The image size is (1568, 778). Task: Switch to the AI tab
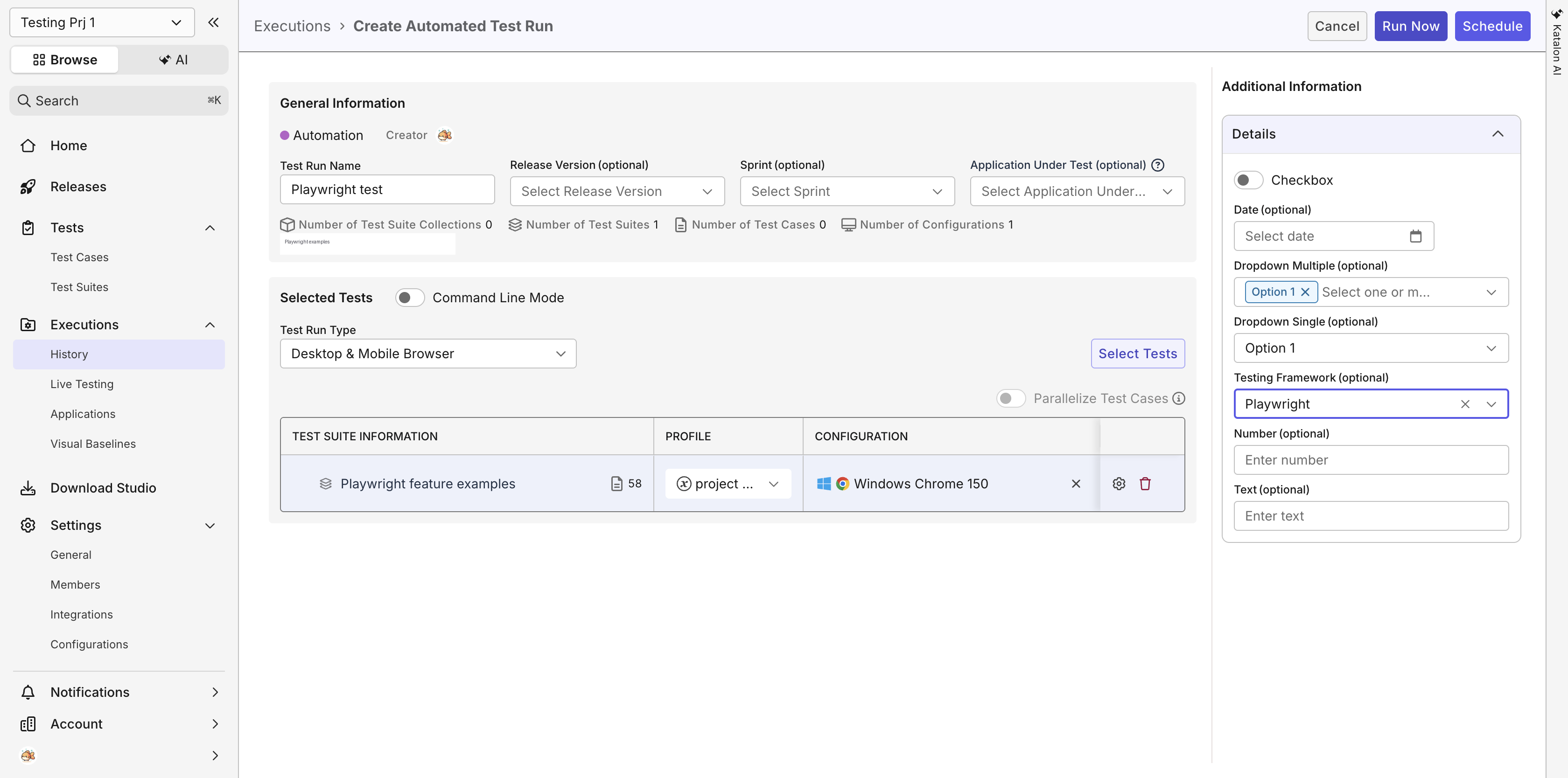(x=173, y=60)
